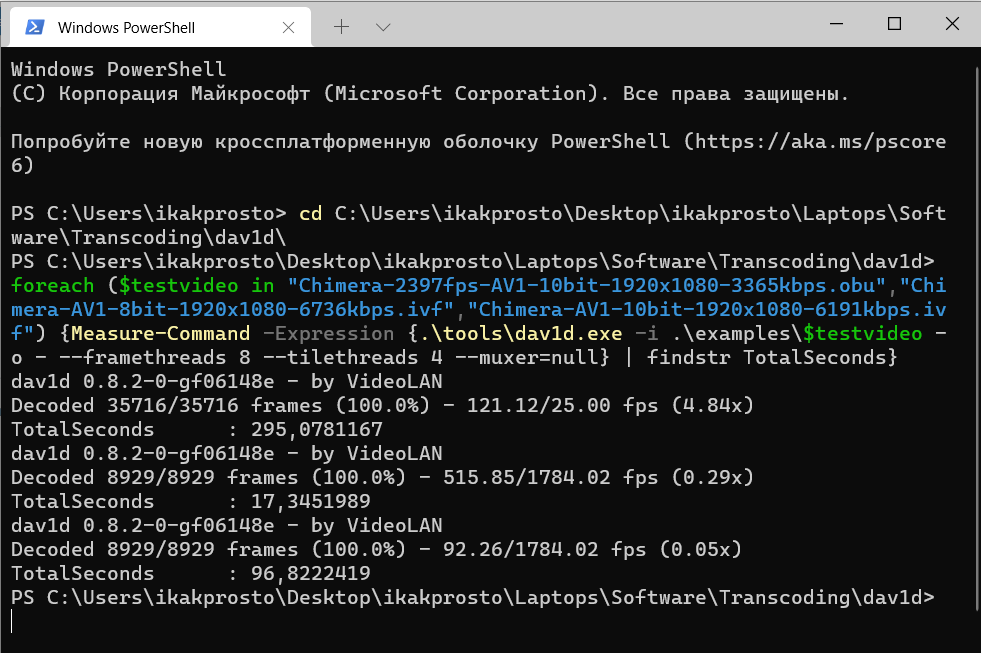Click the -Expression parameter text
The width and height of the screenshot is (981, 653).
328,333
